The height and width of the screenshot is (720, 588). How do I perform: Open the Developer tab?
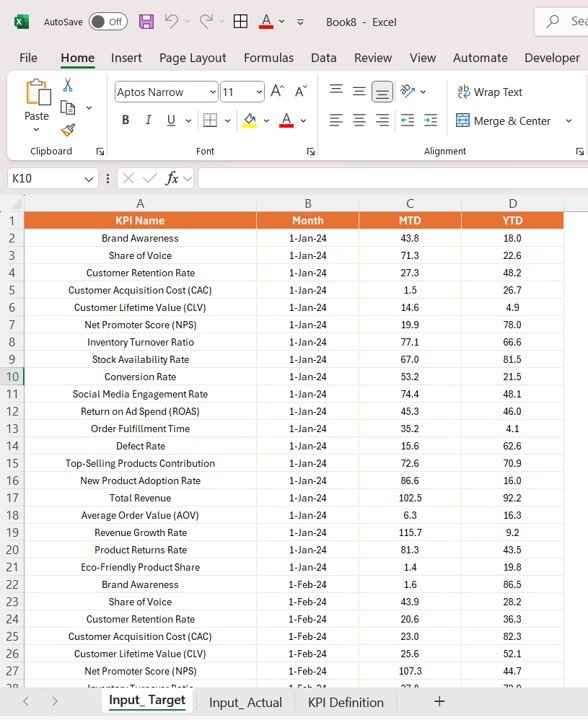(552, 58)
